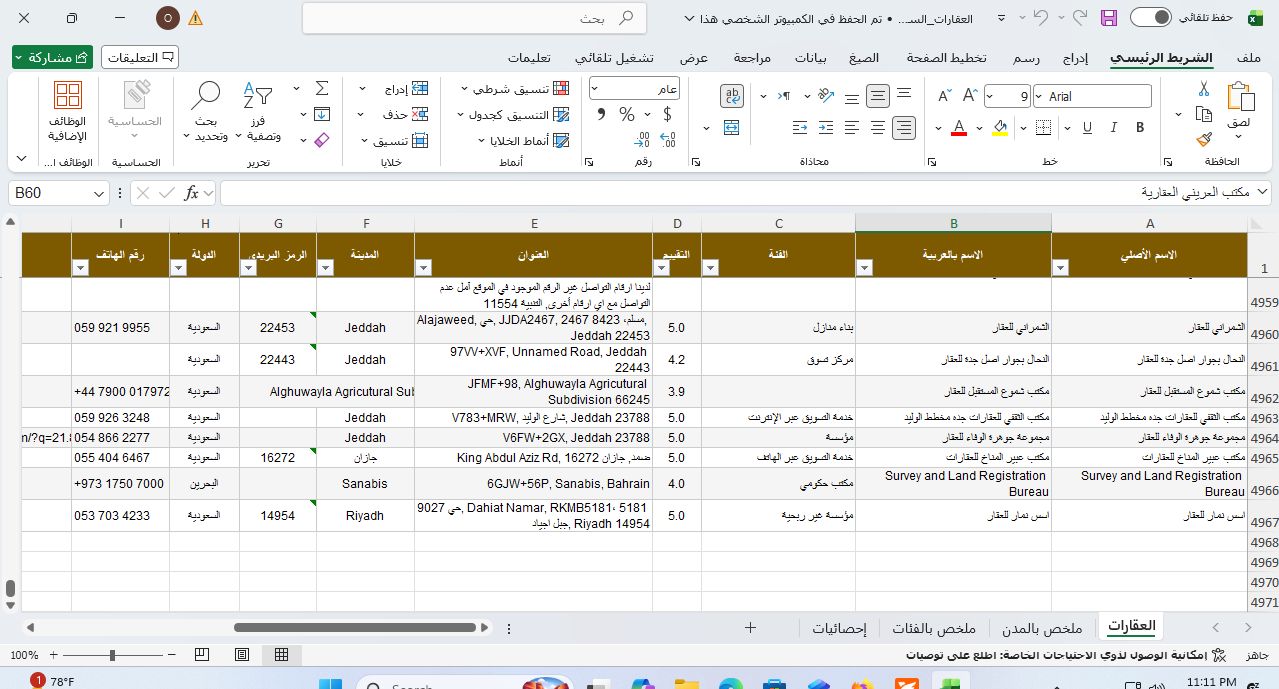This screenshot has width=1279, height=689.
Task: Click the zoom slider handle
Action: (112, 655)
